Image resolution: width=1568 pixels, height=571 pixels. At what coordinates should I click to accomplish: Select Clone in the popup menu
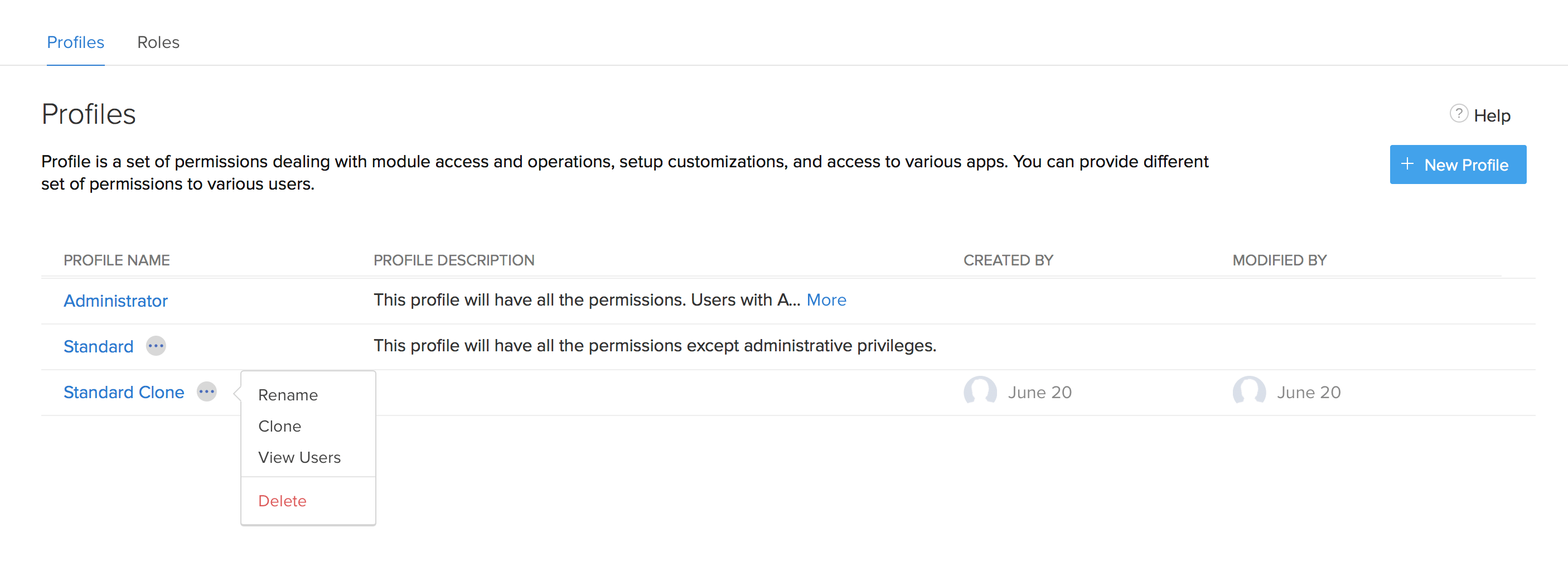tap(279, 426)
